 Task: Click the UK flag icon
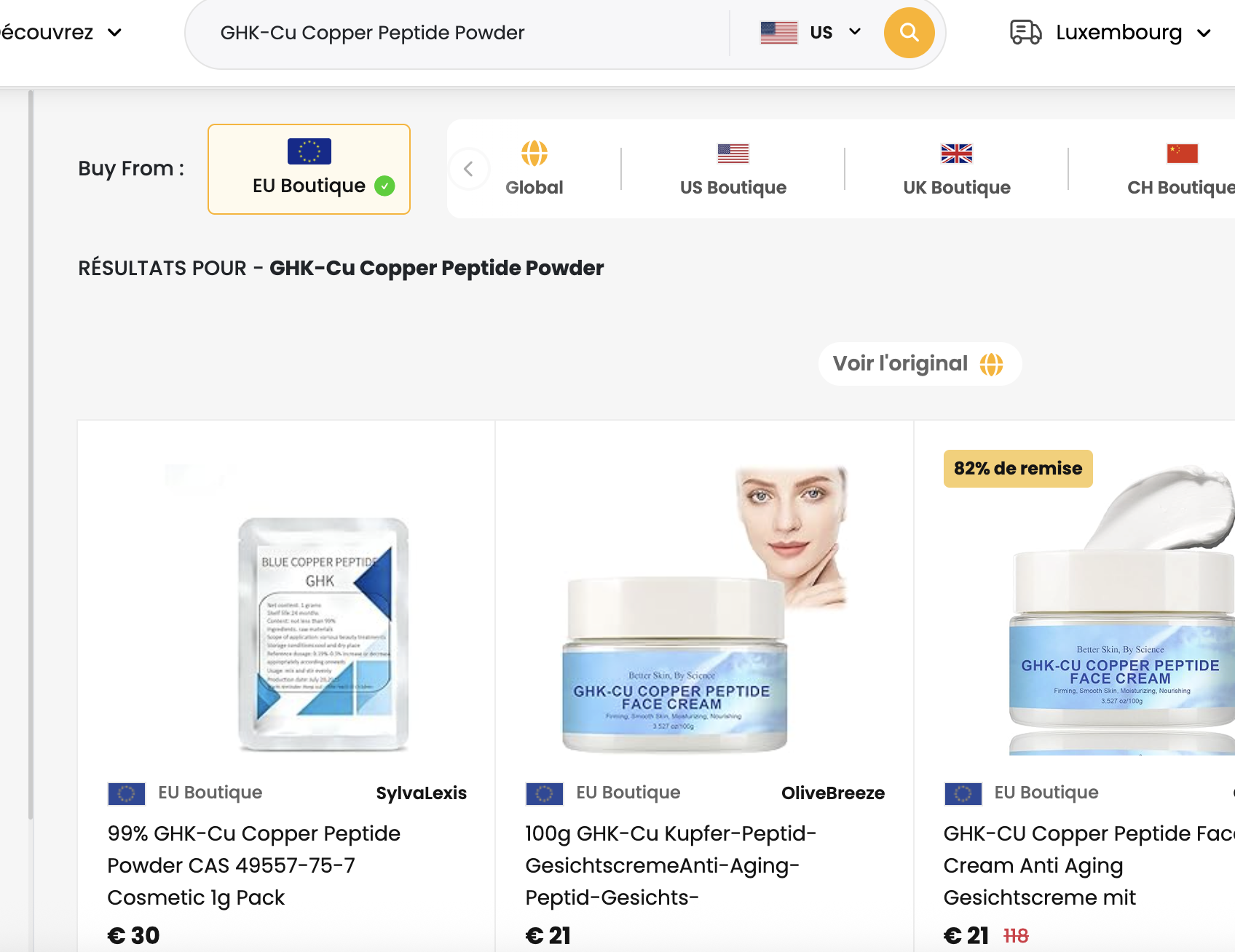tap(956, 154)
